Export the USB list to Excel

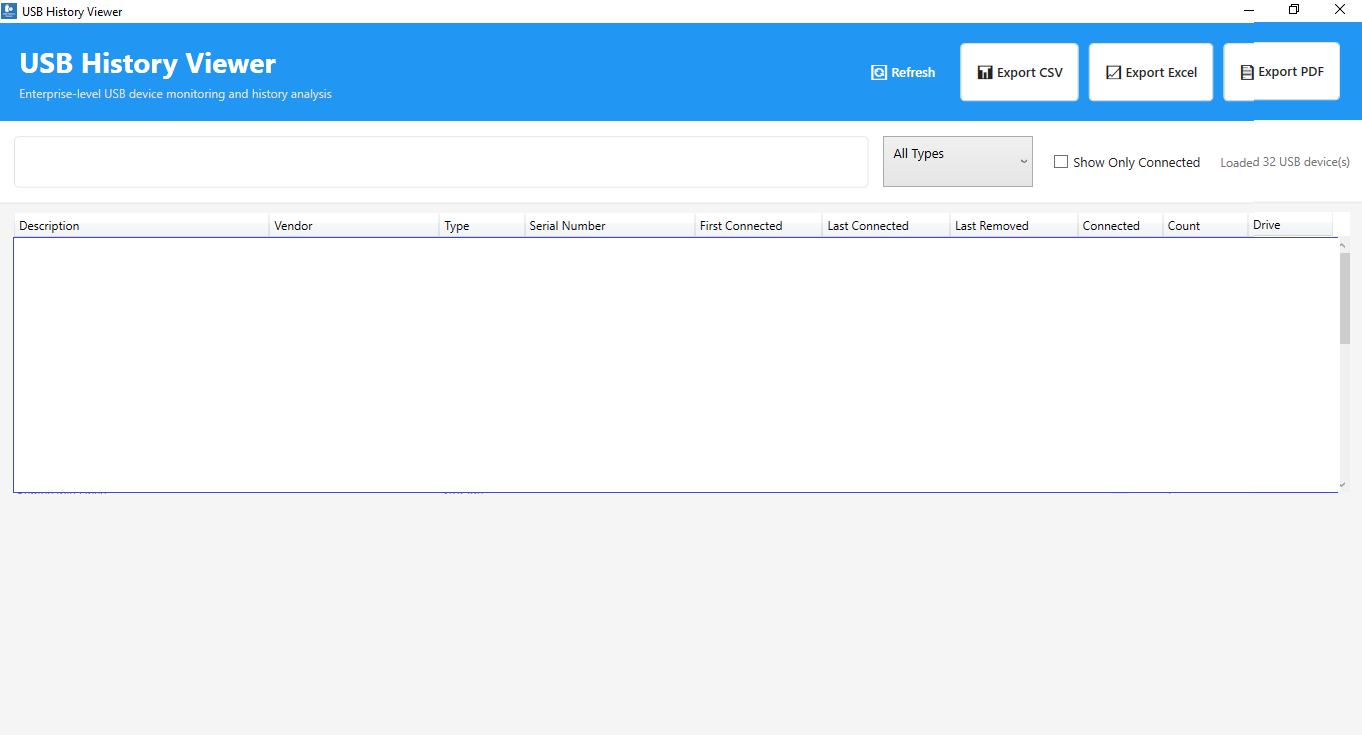(x=1150, y=71)
